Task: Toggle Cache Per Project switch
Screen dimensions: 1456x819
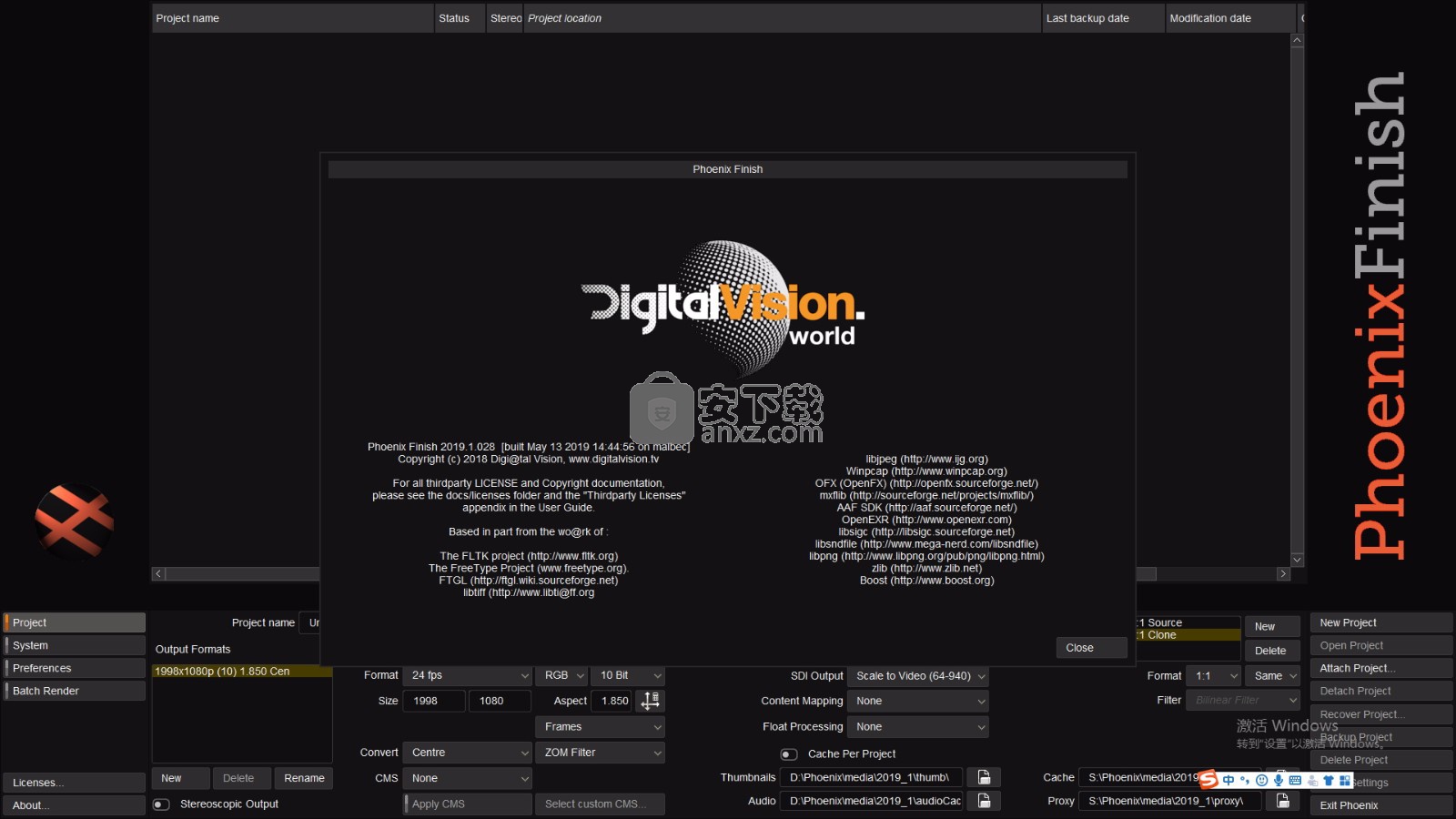Action: pos(789,754)
